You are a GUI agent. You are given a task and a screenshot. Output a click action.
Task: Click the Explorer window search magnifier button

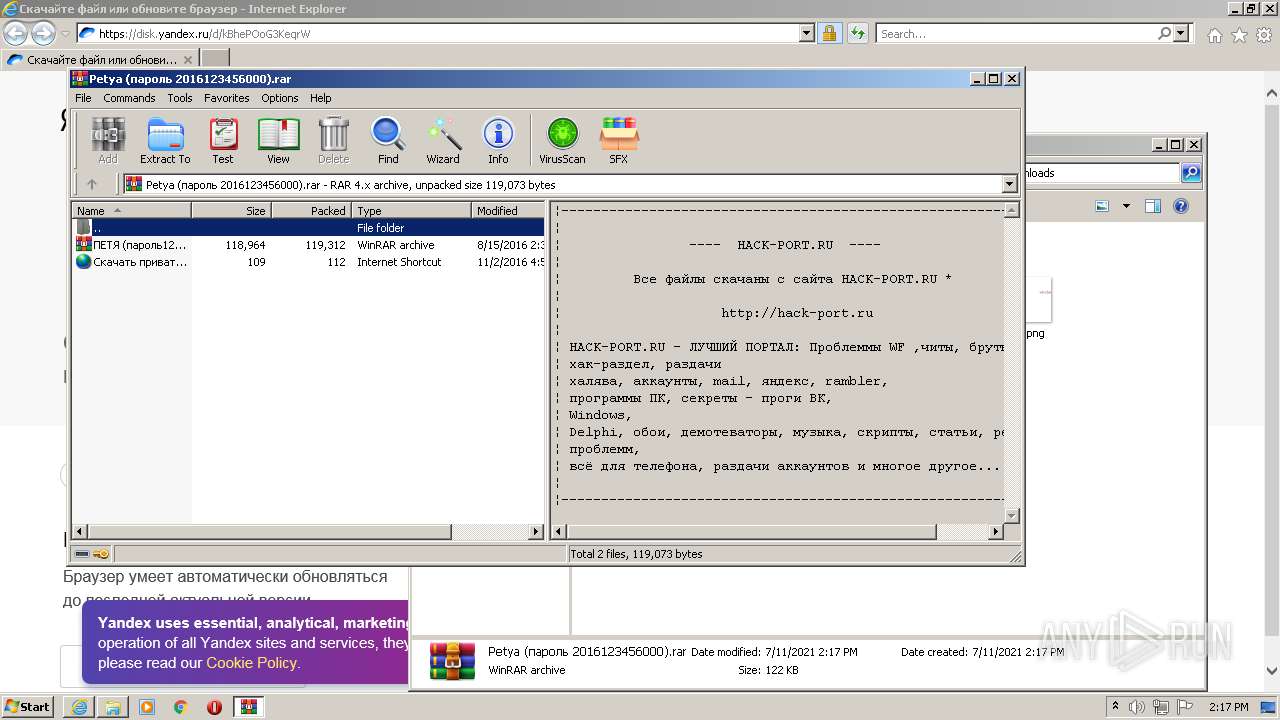point(1191,173)
